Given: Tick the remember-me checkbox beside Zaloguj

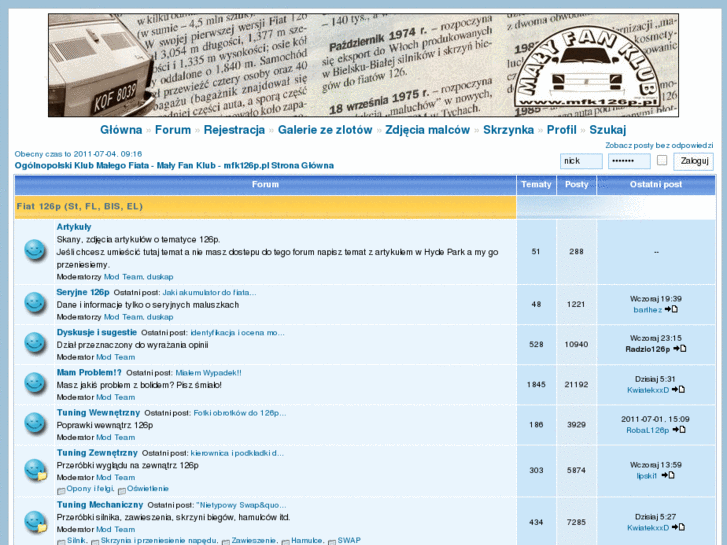Looking at the screenshot, I should point(662,160).
